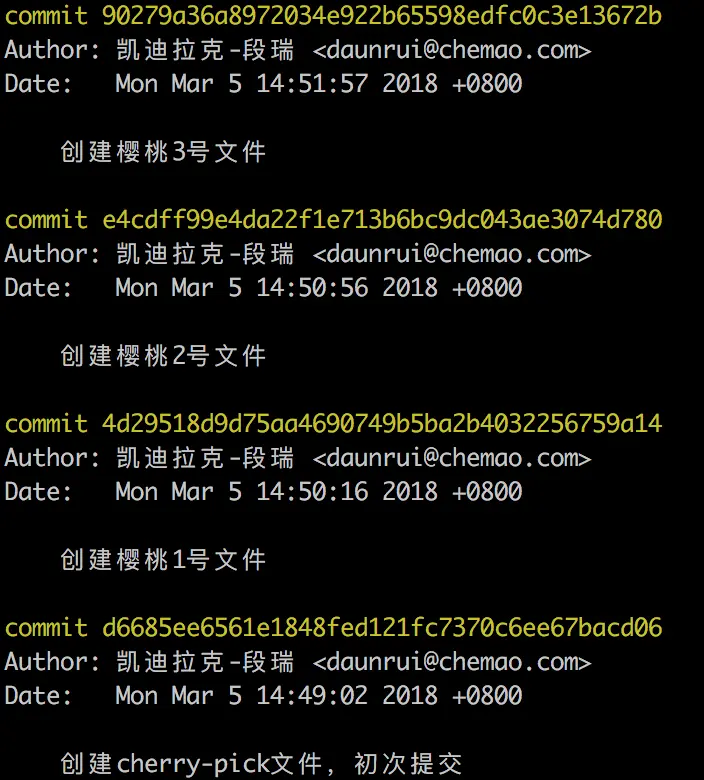Click the commit message 创建樱桃3号文件
Viewport: 704px width, 780px height.
click(x=163, y=152)
